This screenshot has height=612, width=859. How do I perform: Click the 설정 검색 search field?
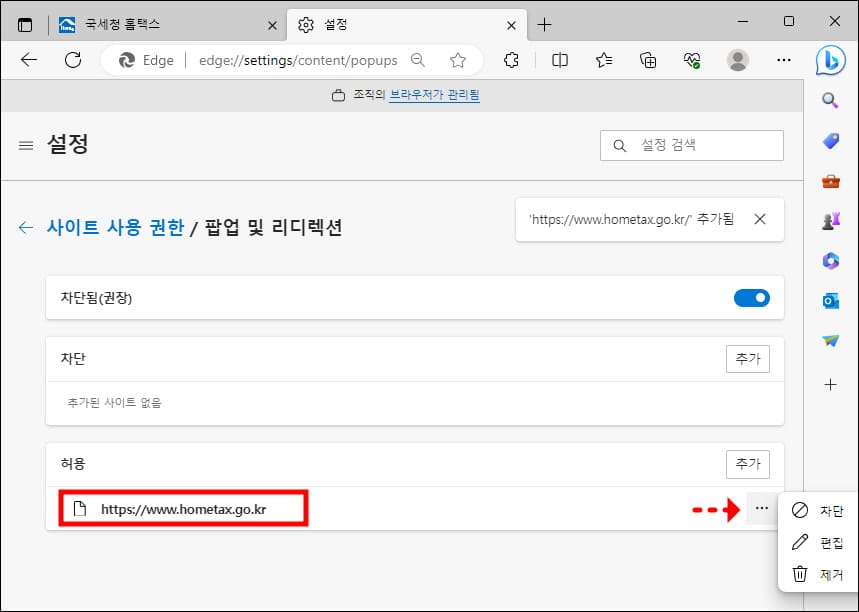tap(691, 145)
